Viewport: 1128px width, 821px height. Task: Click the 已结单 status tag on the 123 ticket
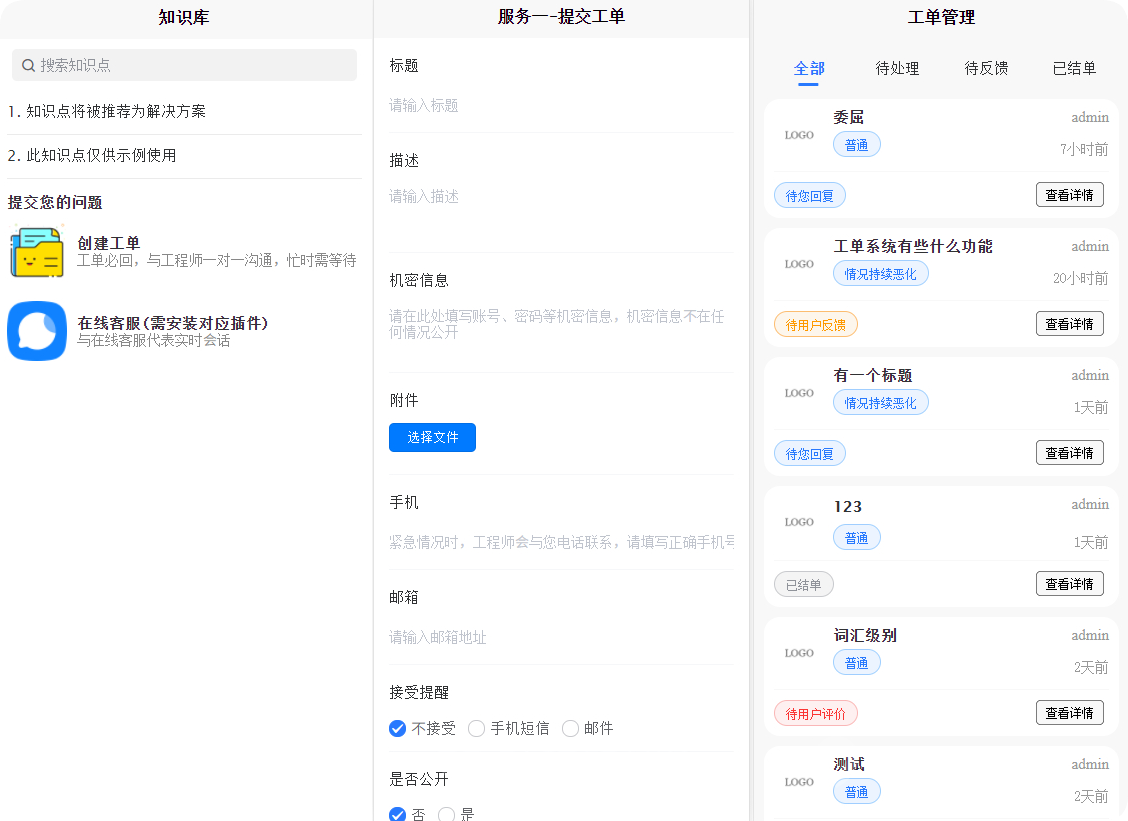click(803, 583)
